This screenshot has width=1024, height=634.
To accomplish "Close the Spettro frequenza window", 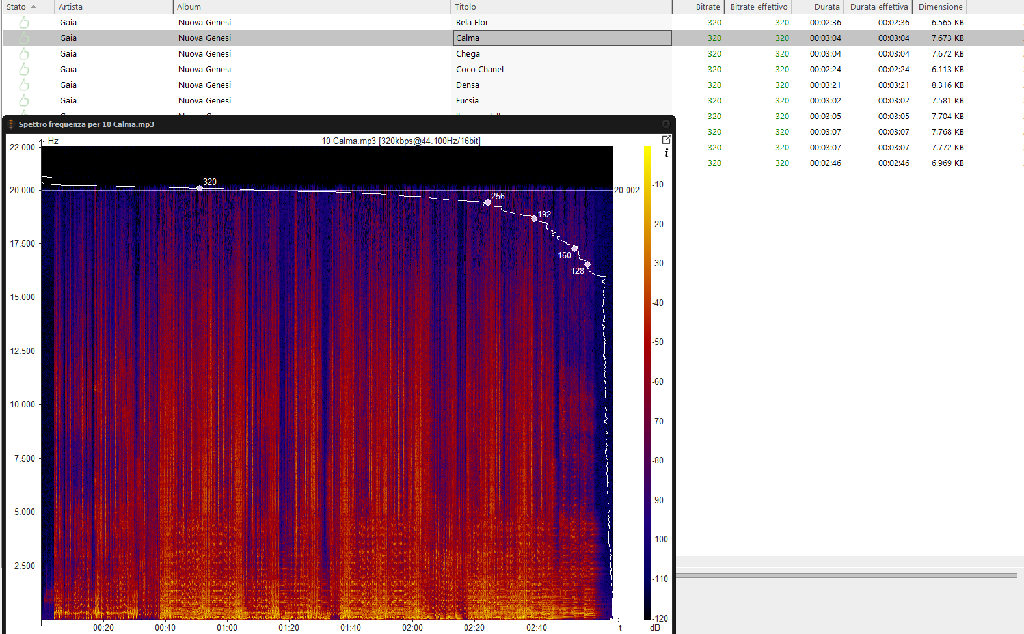I will [x=665, y=124].
